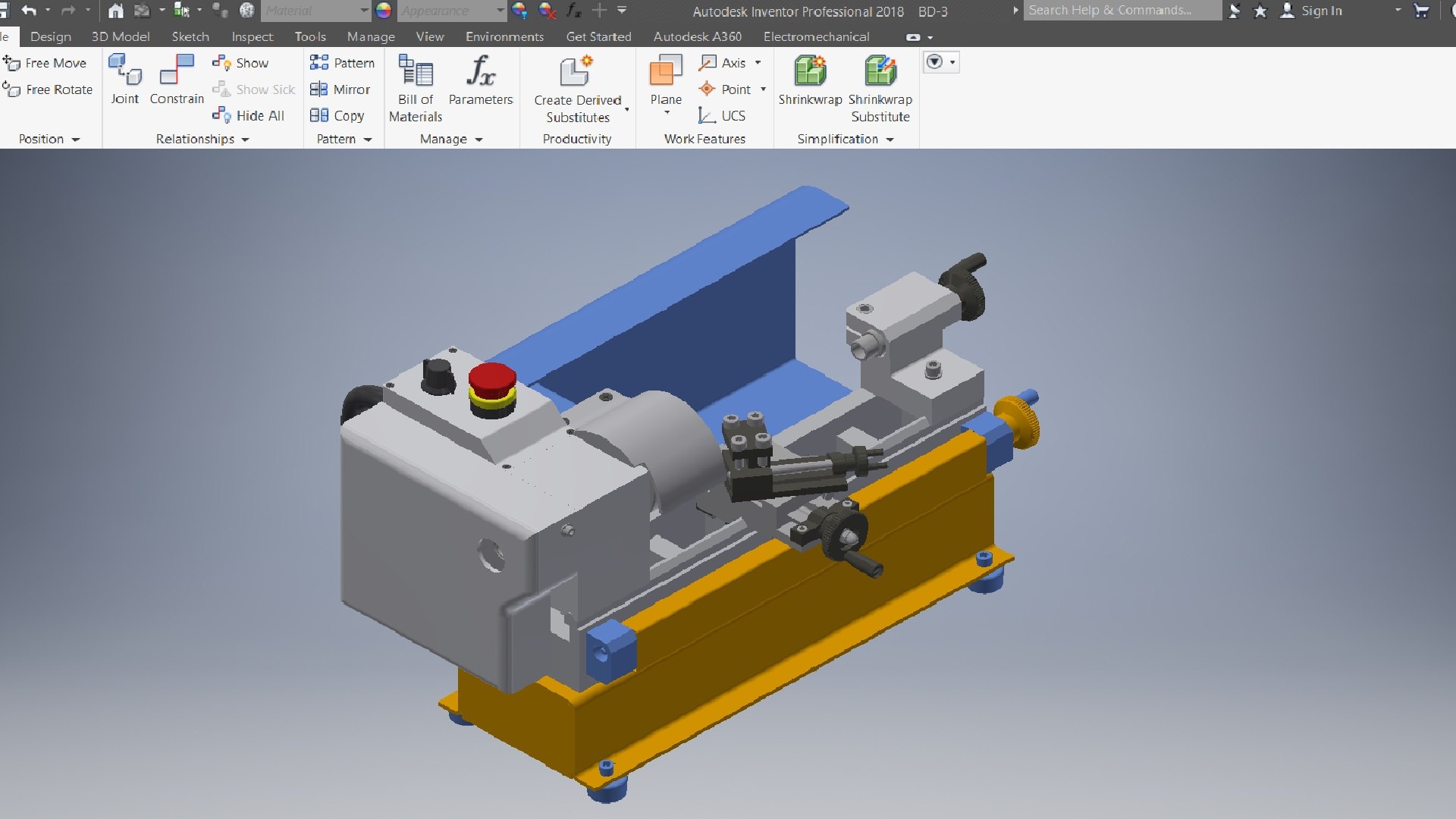Click Create Derived Substitutes

(578, 88)
